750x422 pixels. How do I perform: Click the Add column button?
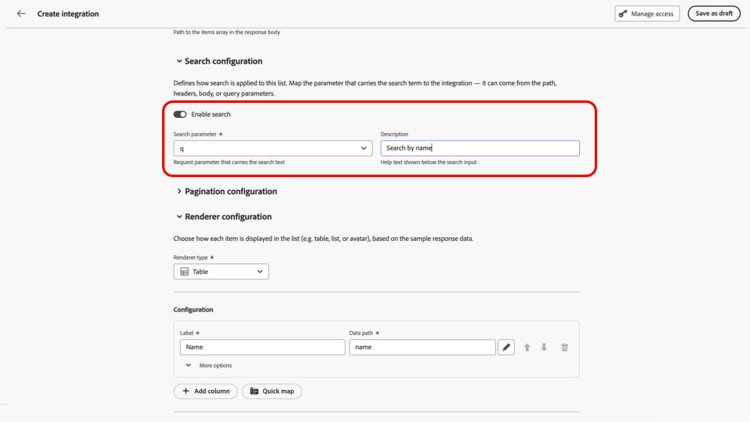(206, 391)
